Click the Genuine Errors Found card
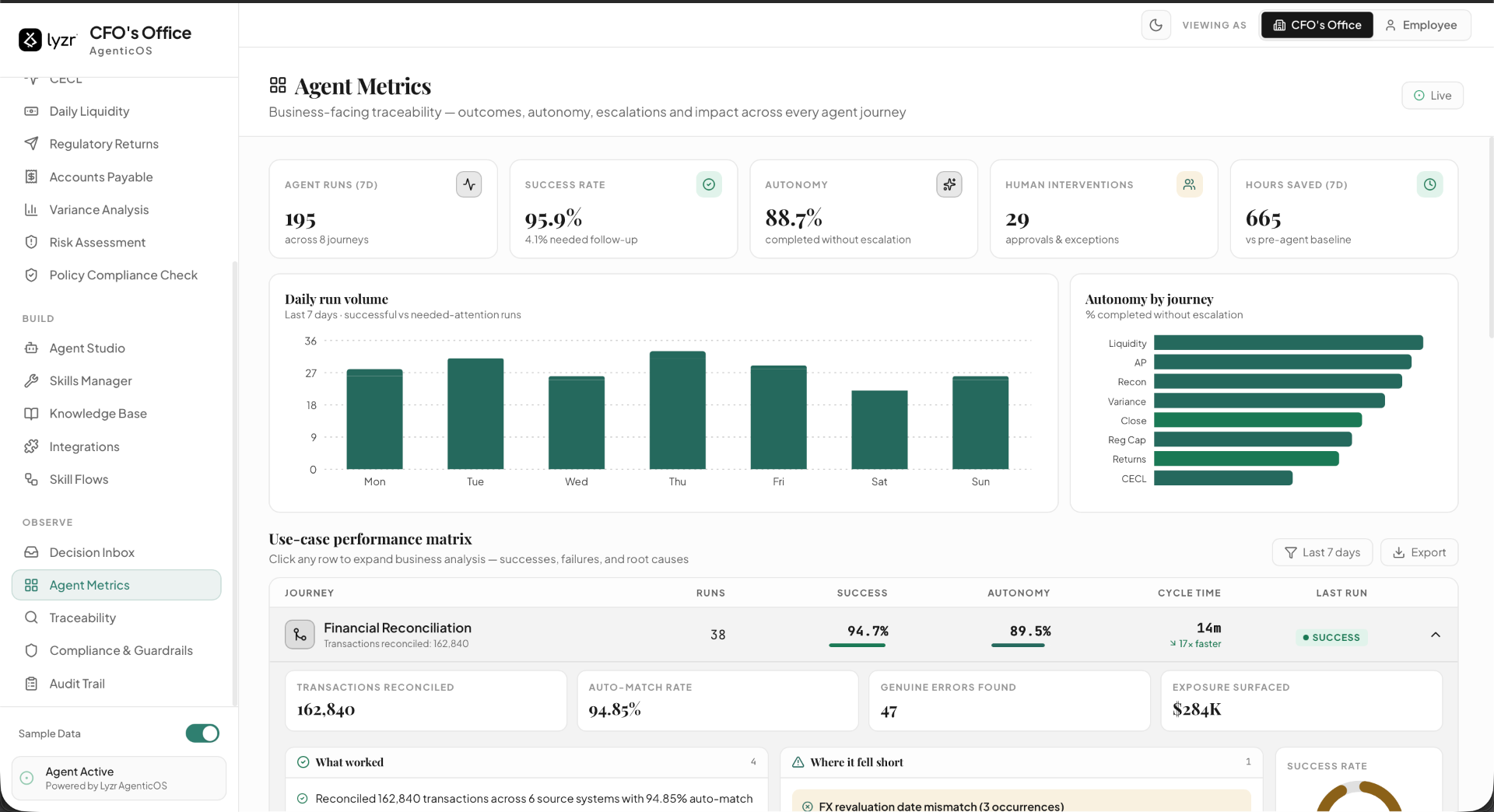 (x=1009, y=700)
